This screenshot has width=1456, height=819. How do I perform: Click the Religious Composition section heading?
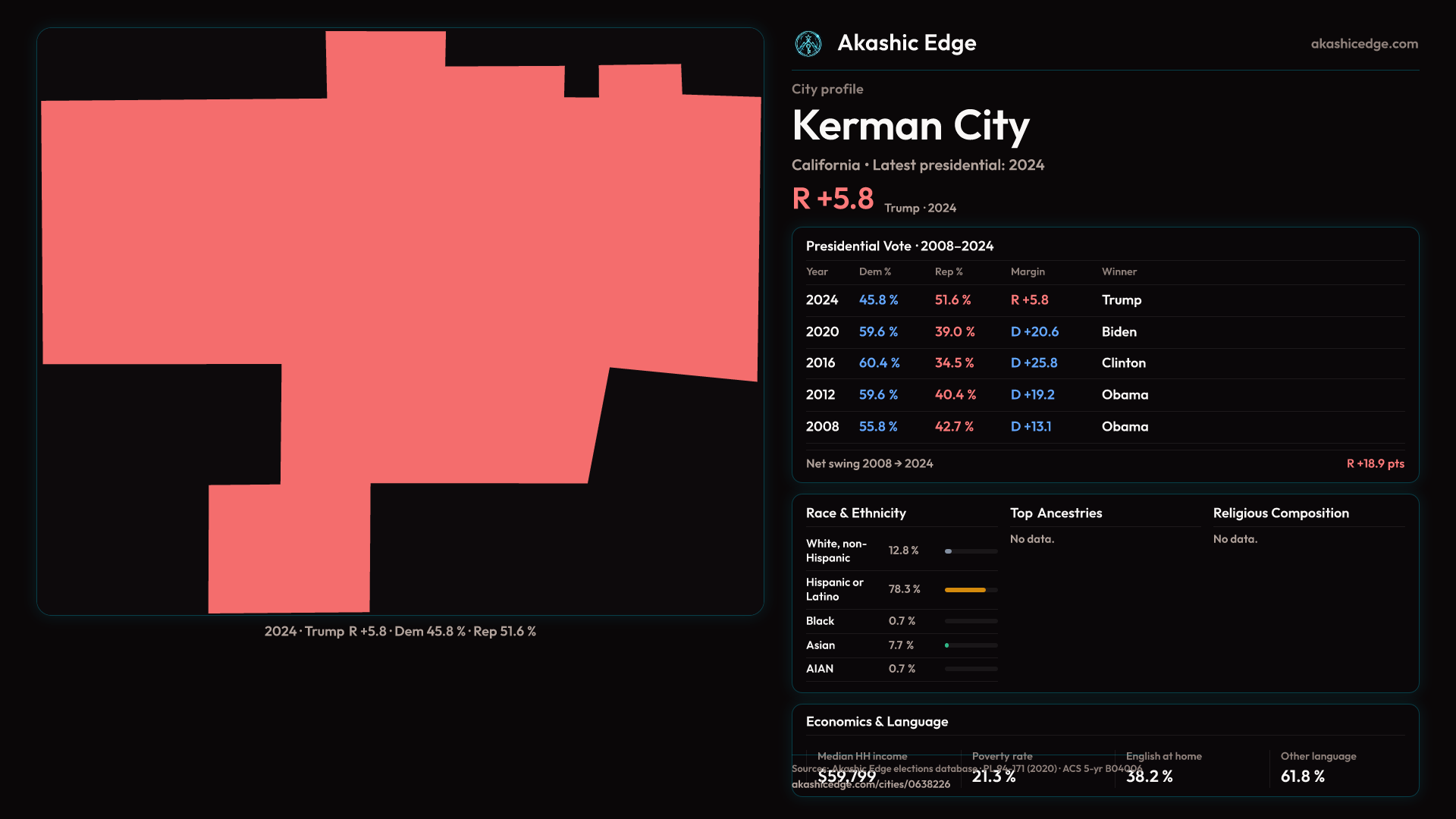[x=1280, y=513]
